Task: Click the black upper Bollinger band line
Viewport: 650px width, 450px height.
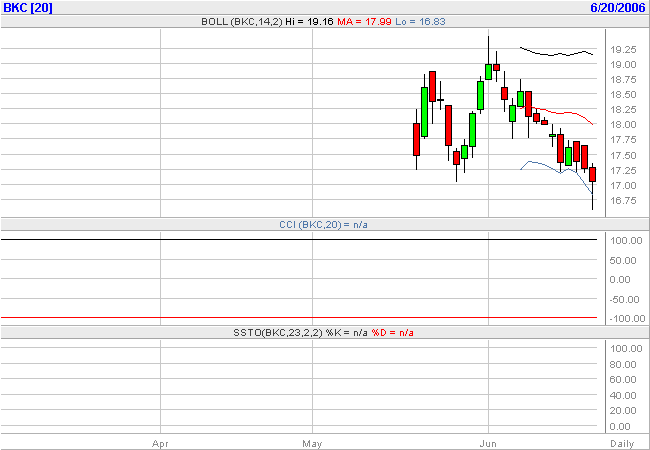Action: 555,54
